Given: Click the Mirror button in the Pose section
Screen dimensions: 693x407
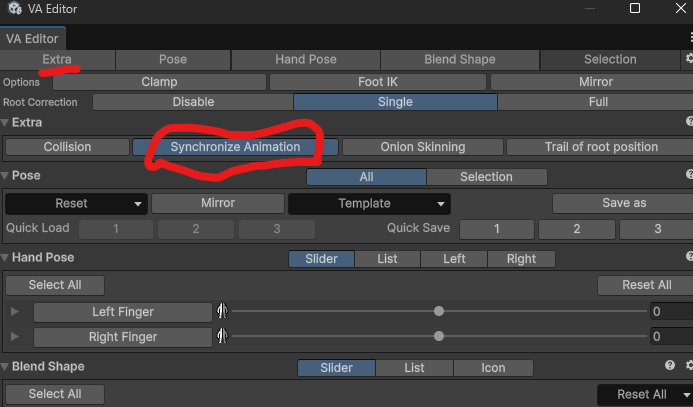Looking at the screenshot, I should 218,203.
